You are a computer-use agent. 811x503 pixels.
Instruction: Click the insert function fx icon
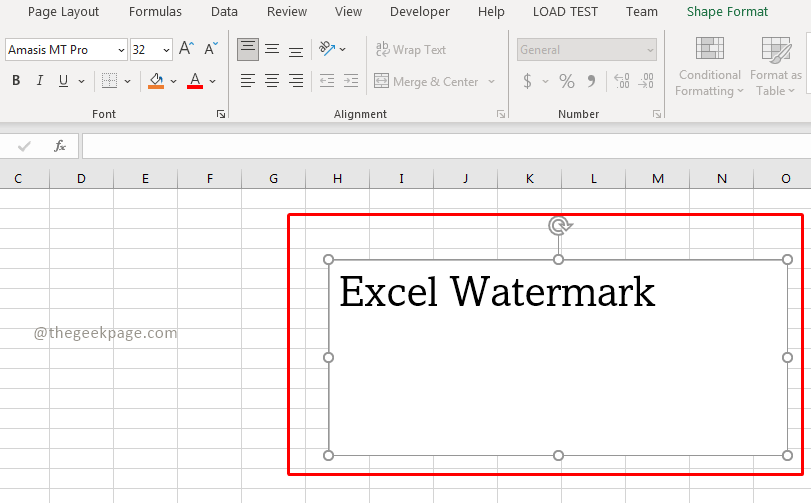[60, 146]
